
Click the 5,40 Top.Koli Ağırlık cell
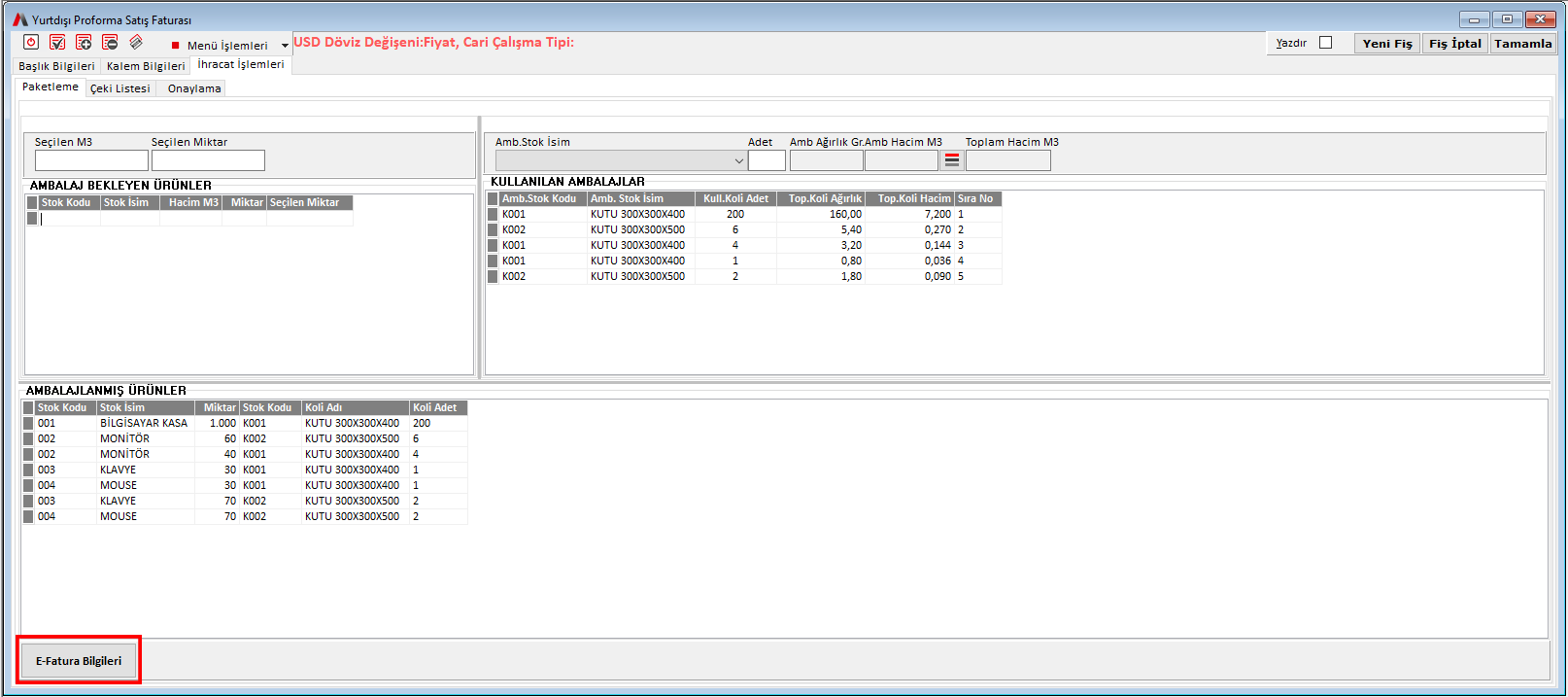coord(821,230)
